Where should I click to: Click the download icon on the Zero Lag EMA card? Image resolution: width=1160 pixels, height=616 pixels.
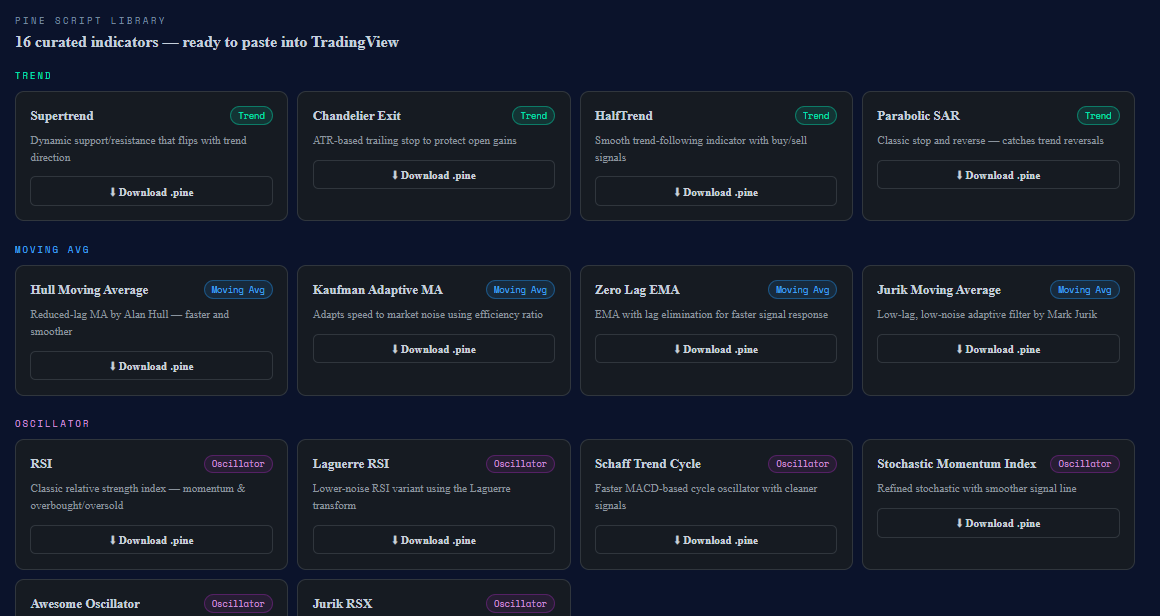tap(677, 348)
